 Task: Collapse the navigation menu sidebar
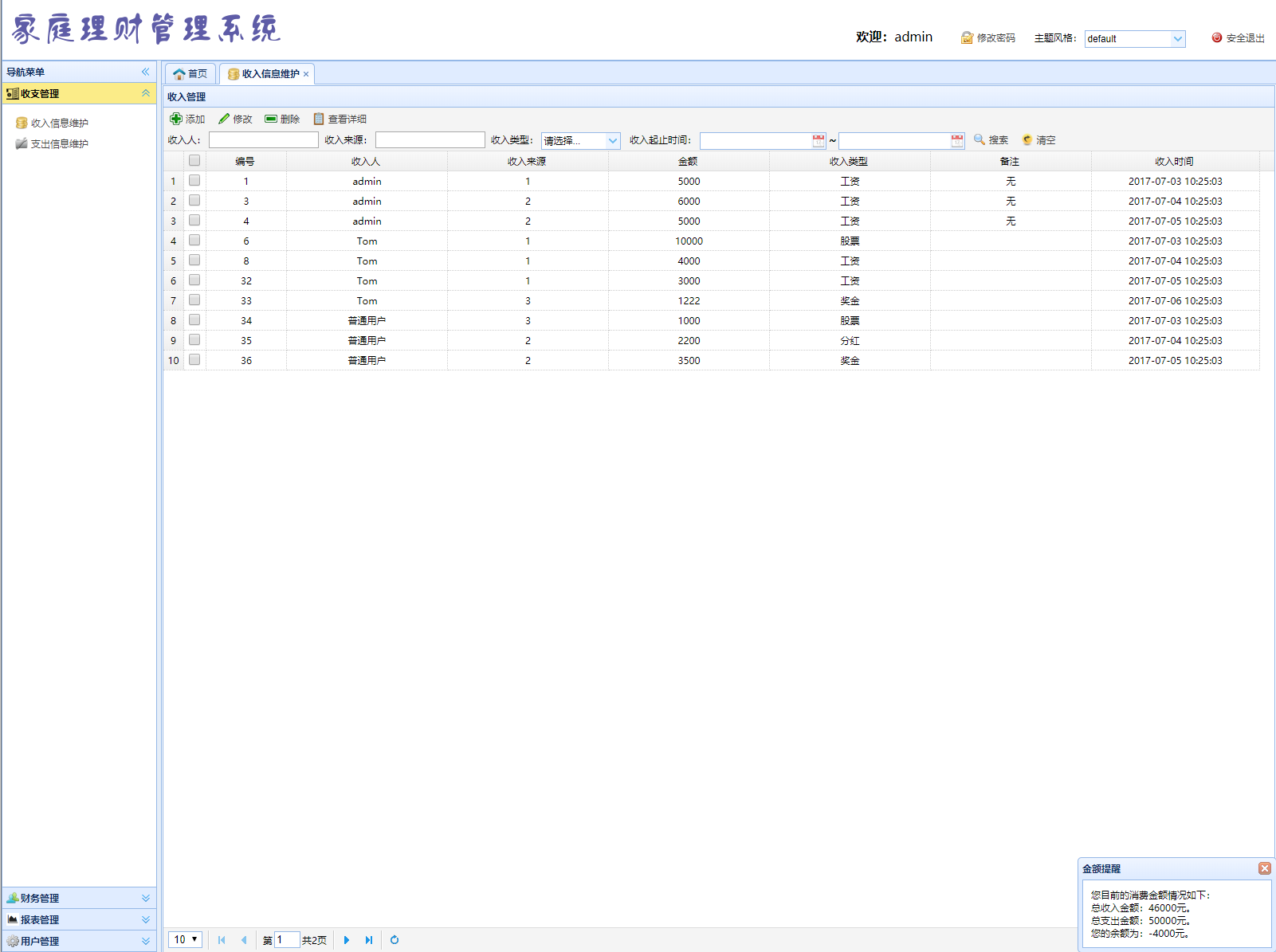[146, 72]
